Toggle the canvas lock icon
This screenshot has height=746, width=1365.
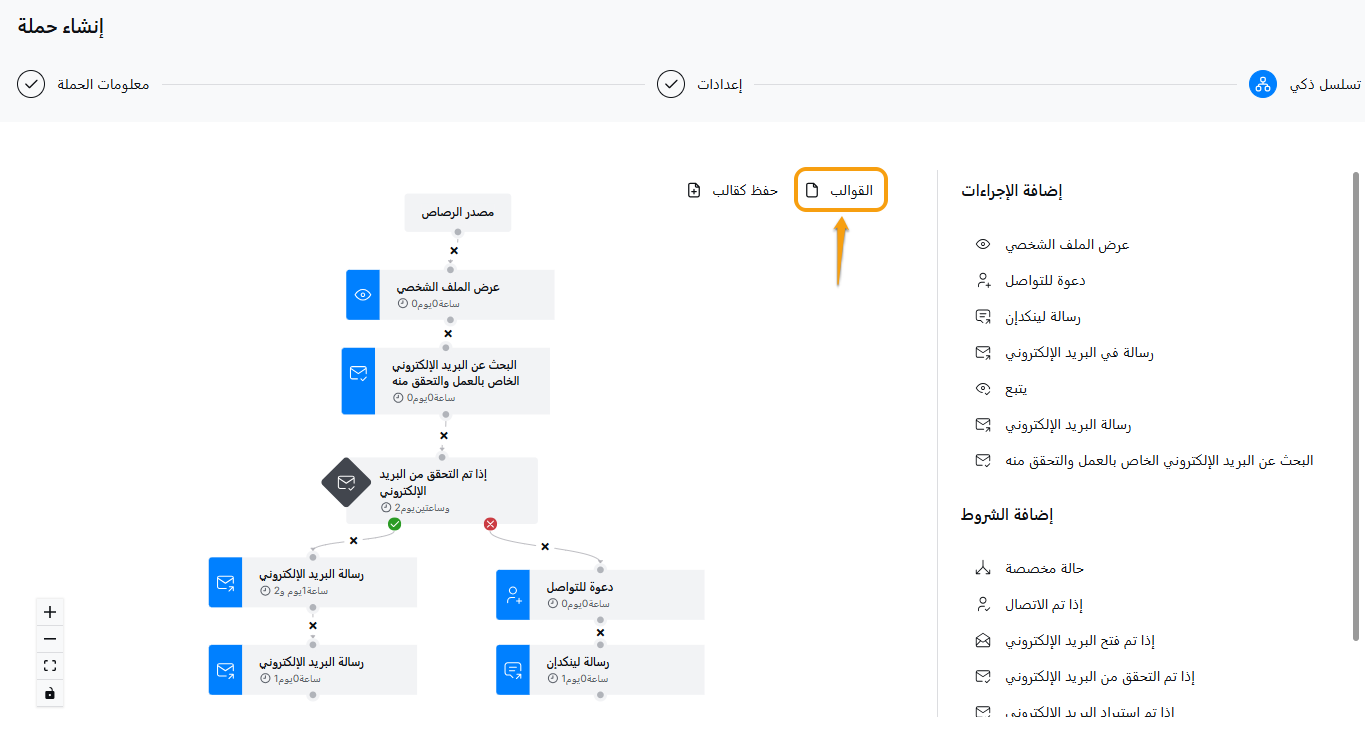(x=50, y=693)
